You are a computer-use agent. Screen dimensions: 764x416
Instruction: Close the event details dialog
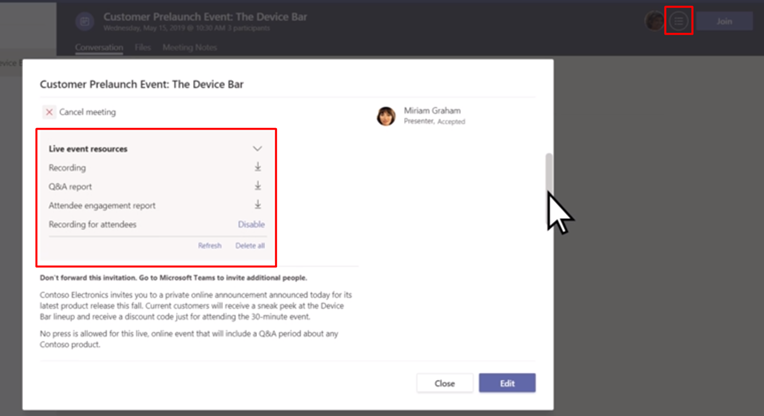[444, 383]
